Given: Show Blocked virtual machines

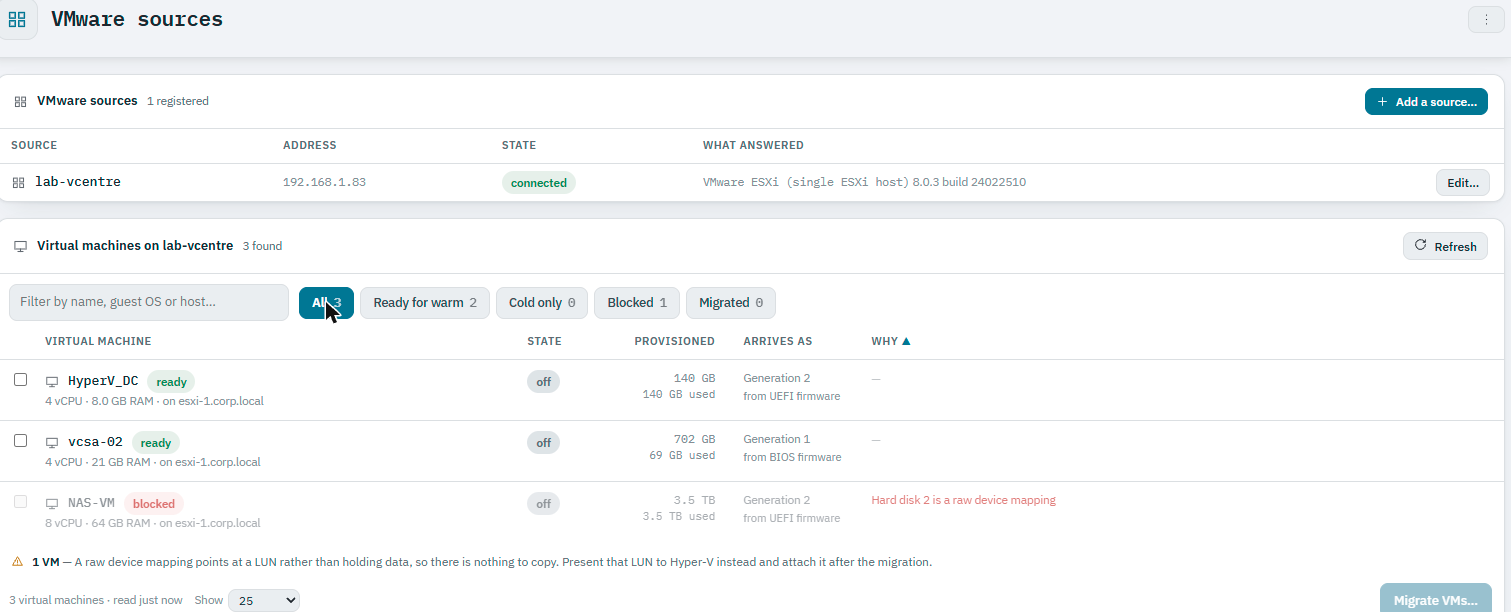Looking at the screenshot, I should tap(637, 303).
